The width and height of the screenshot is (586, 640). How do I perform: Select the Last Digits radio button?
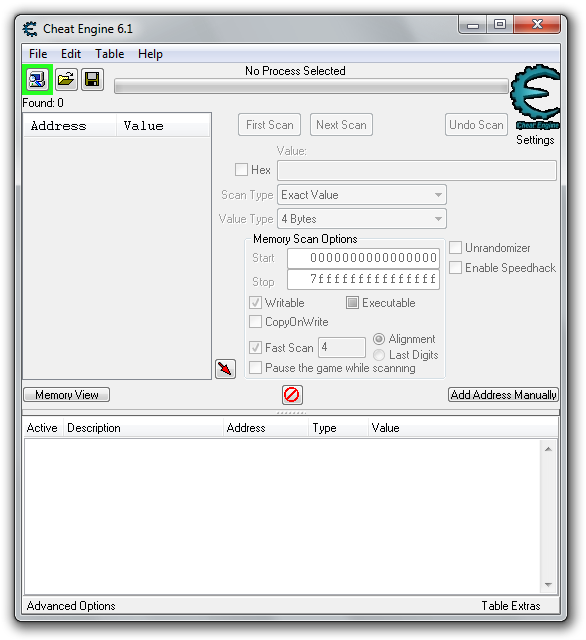(x=379, y=355)
